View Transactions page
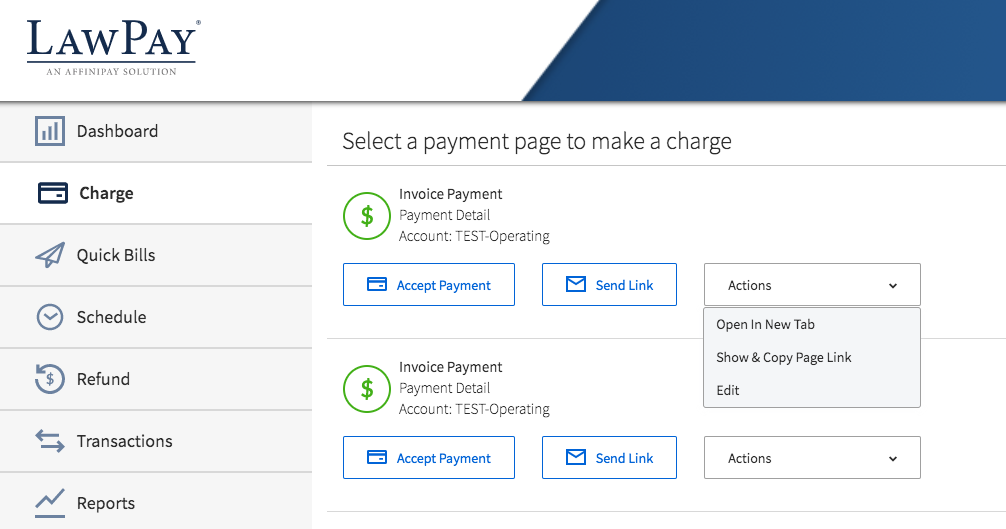 (156, 441)
